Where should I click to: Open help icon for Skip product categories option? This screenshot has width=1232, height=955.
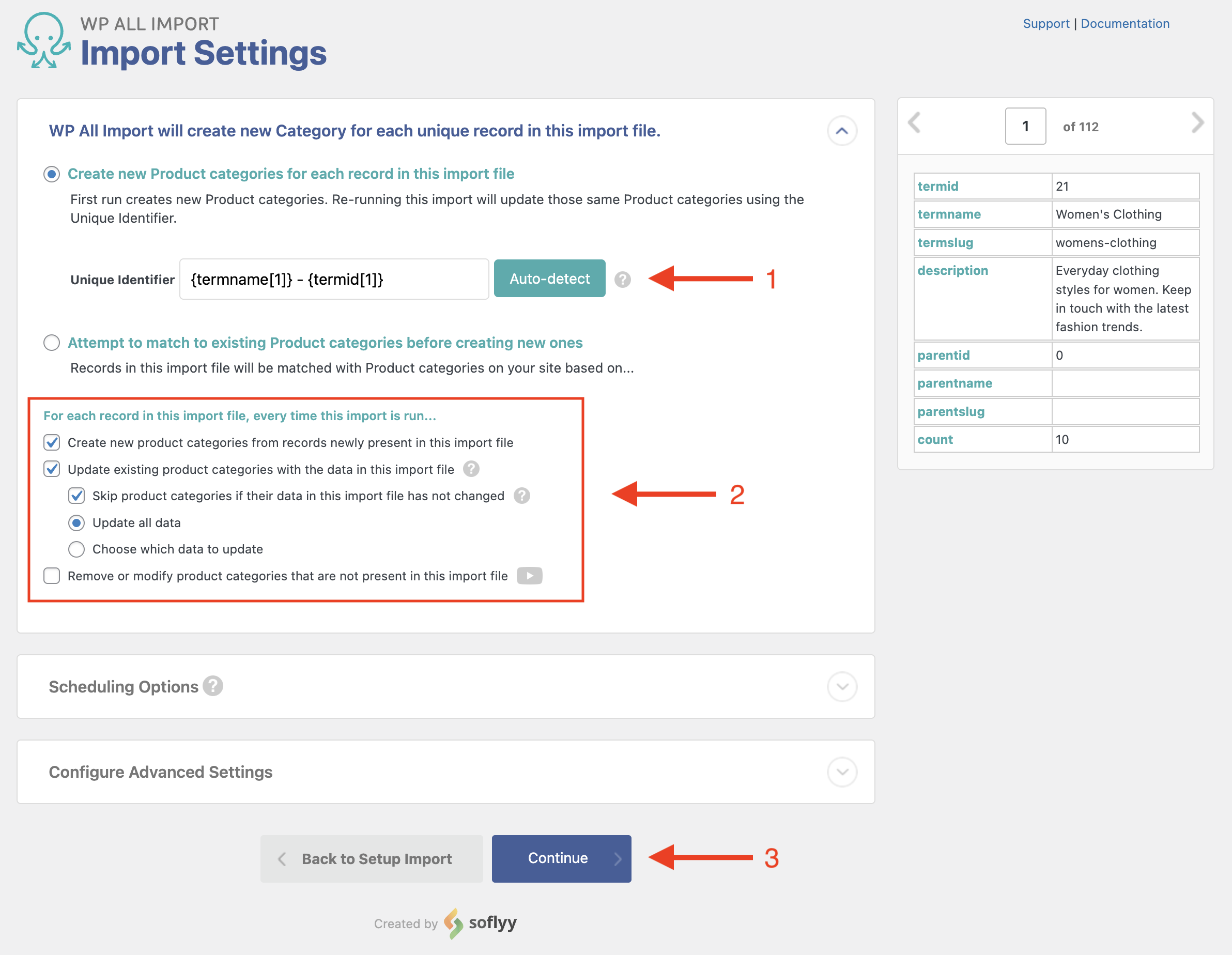pos(522,495)
